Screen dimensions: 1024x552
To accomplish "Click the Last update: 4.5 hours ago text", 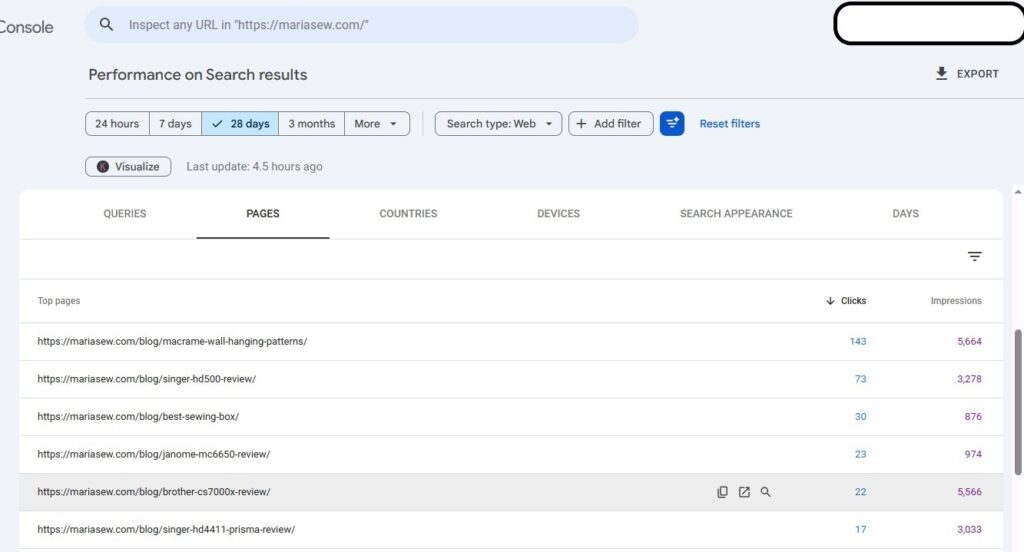I will (254, 167).
